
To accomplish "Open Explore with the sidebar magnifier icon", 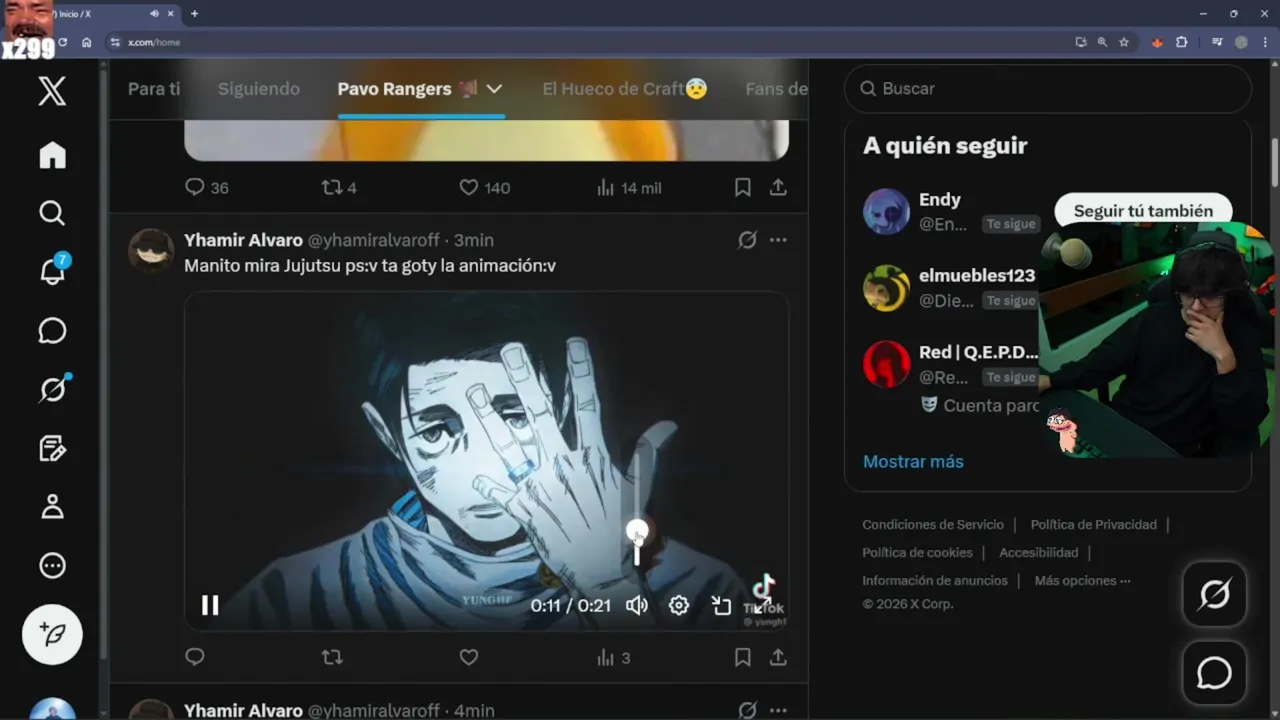I will [x=52, y=213].
